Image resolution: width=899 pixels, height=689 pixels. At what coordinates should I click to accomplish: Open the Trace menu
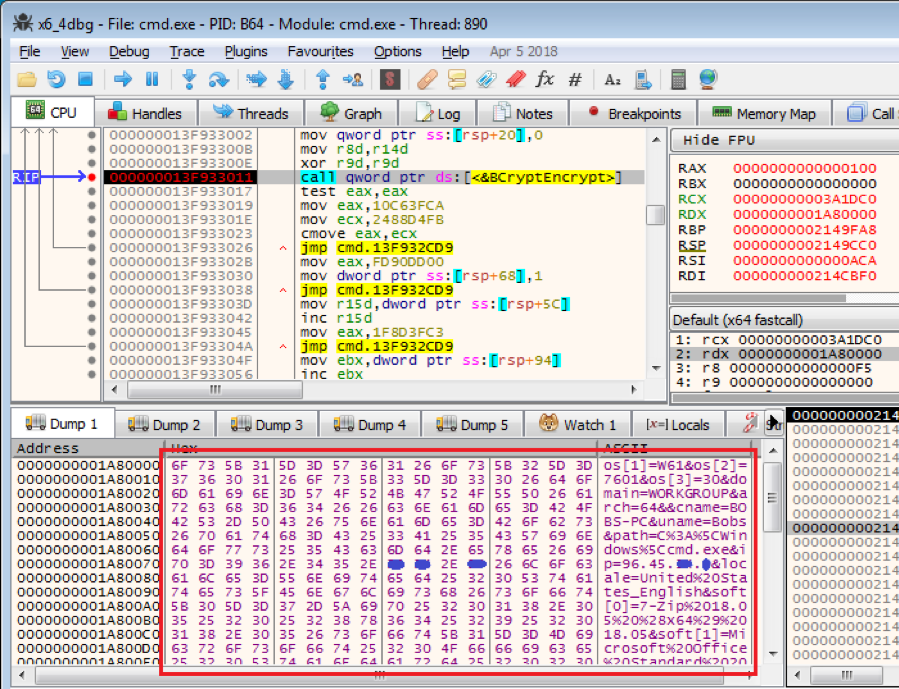coord(186,51)
